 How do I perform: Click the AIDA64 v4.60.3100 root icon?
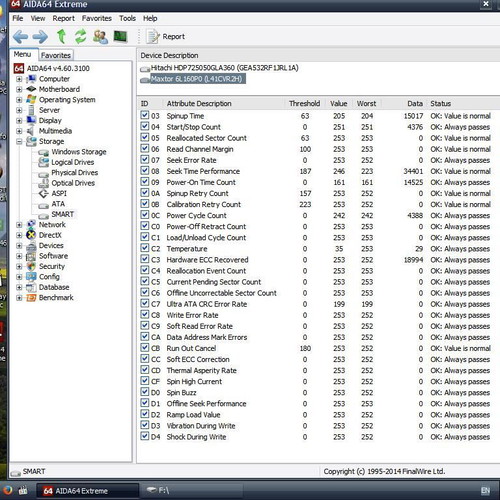pos(19,69)
